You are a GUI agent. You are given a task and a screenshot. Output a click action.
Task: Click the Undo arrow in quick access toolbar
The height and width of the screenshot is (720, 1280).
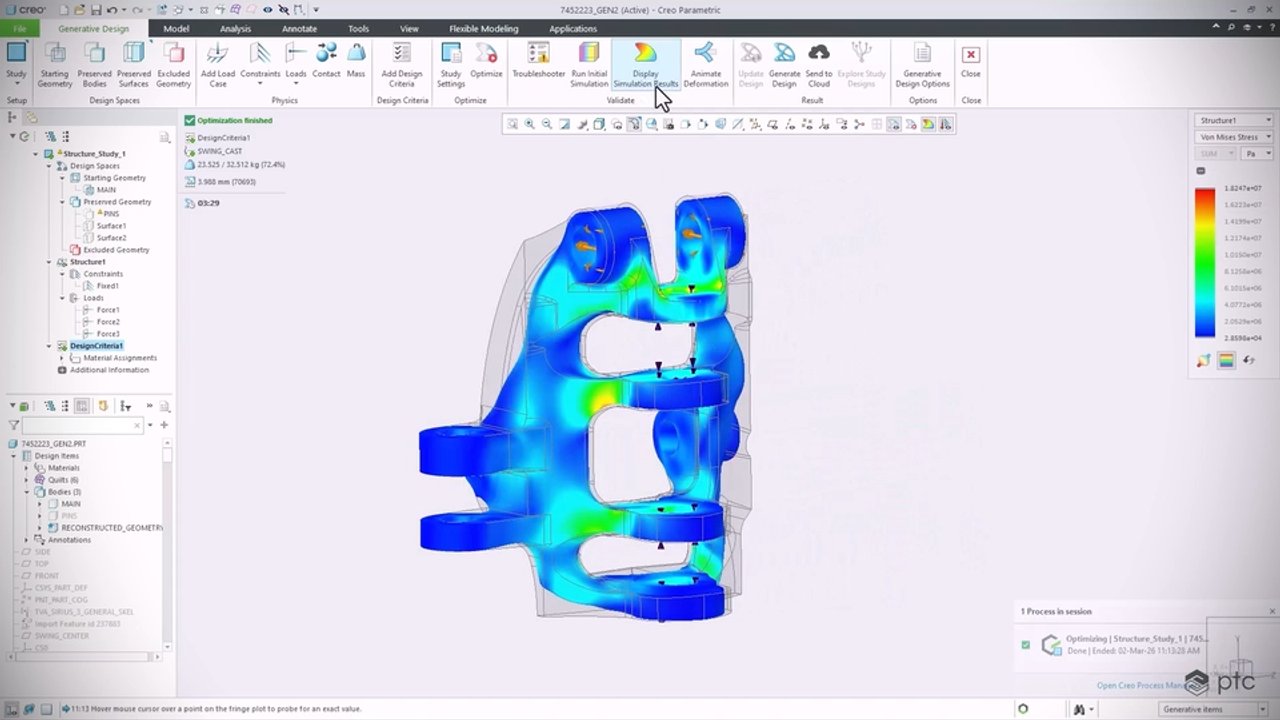[111, 10]
